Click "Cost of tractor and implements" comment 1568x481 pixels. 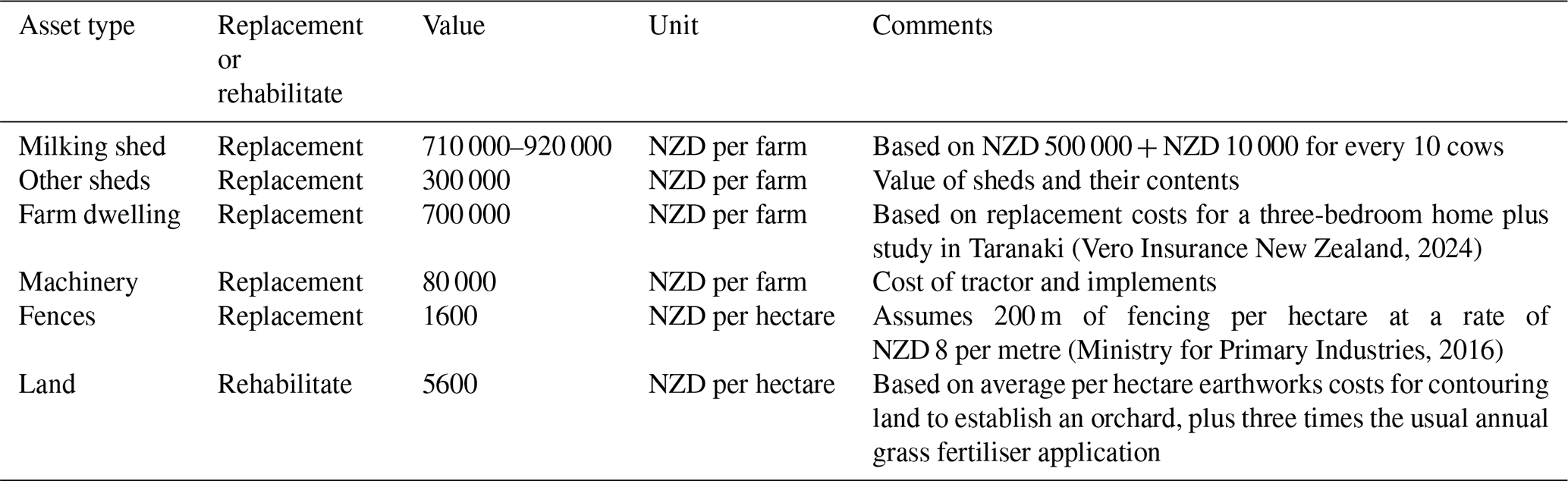[x=1044, y=282]
